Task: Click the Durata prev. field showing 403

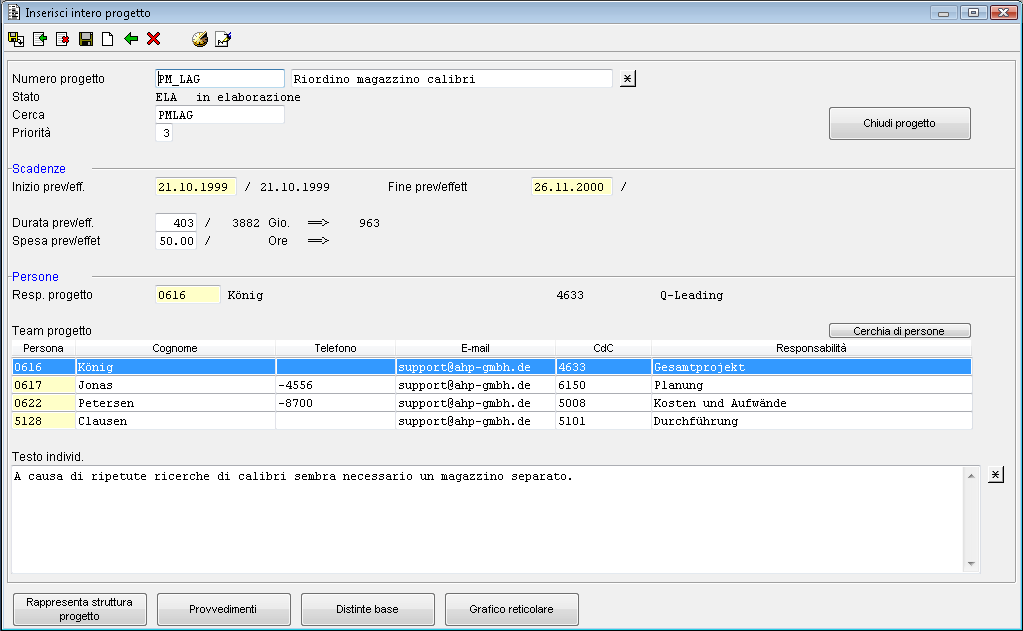Action: click(x=176, y=223)
